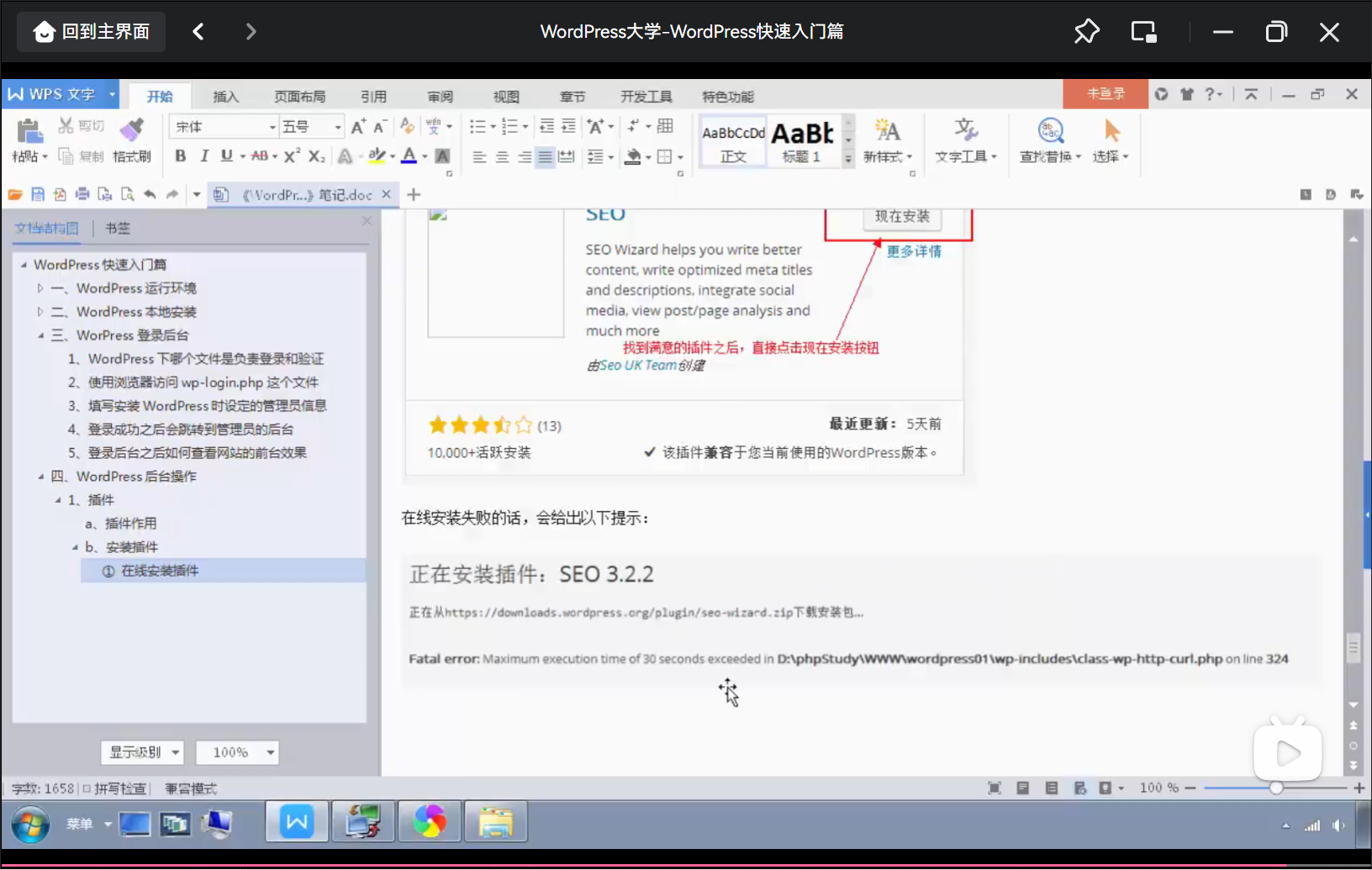Switch to the 插入 ribbon tab

(x=225, y=97)
